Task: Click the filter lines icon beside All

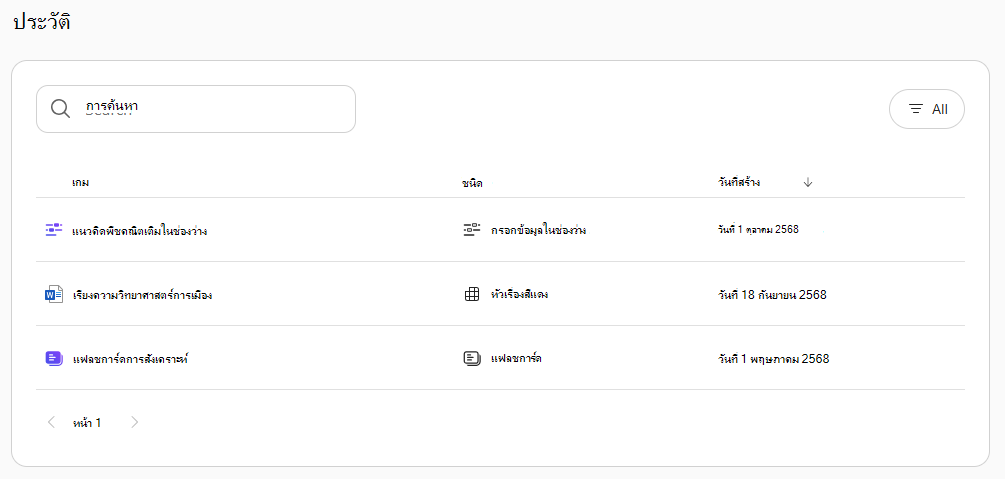Action: click(x=917, y=109)
